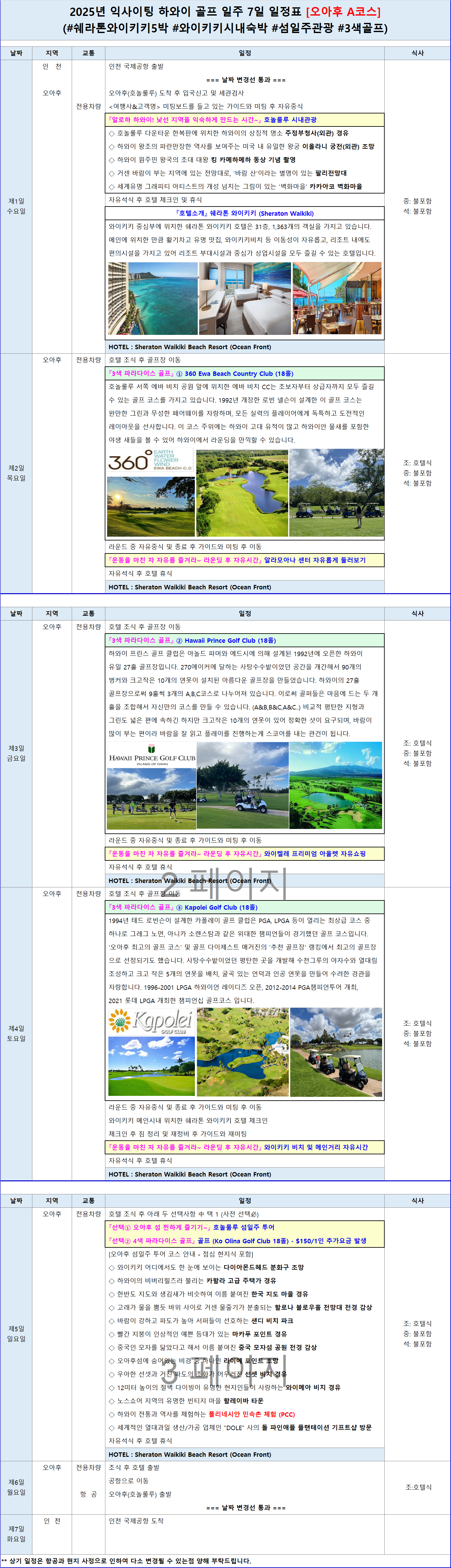Click the '와이켈레 프리미엄 아울렛 자유쇼핑' row

click(x=245, y=853)
